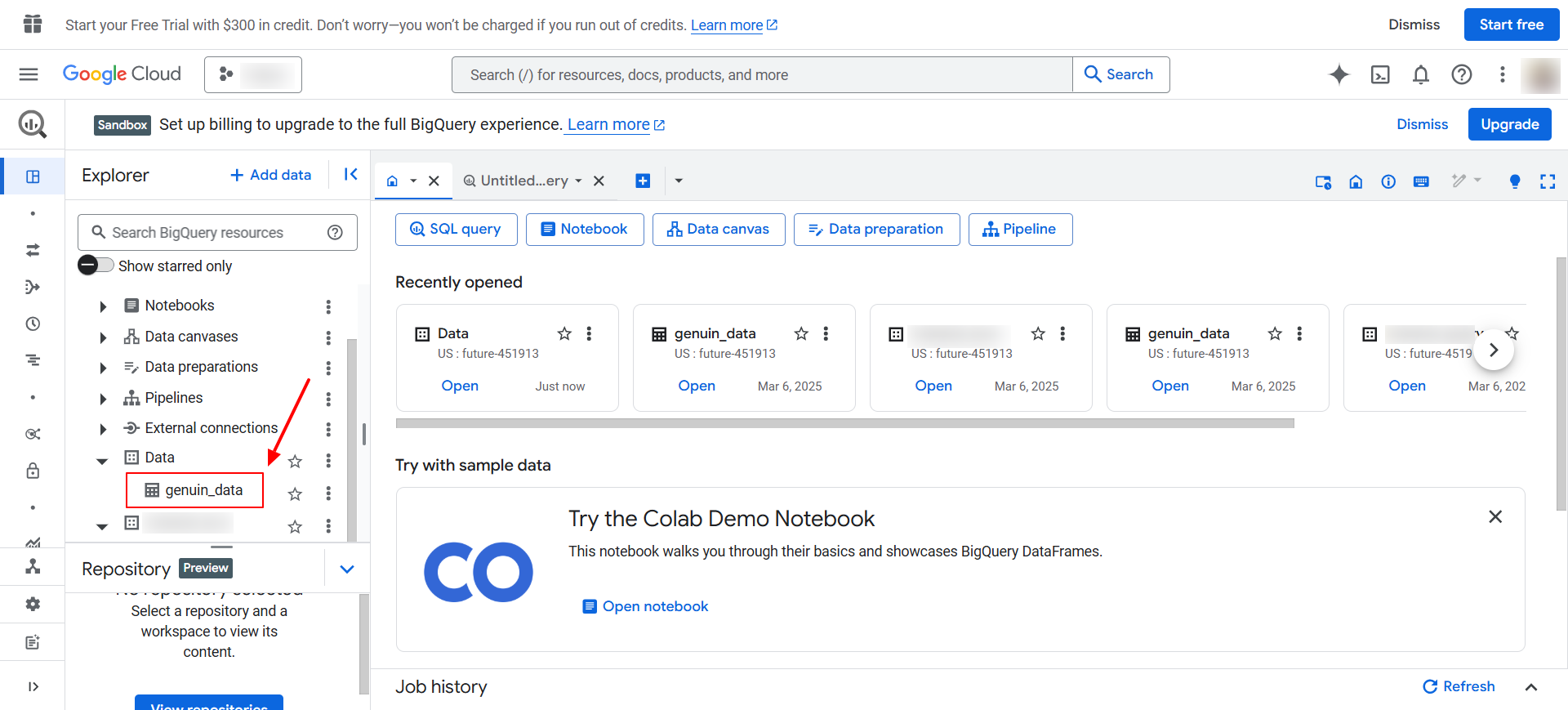Open the Google Cloud navigation menu
Image resolution: width=1568 pixels, height=710 pixels.
pyautogui.click(x=29, y=74)
